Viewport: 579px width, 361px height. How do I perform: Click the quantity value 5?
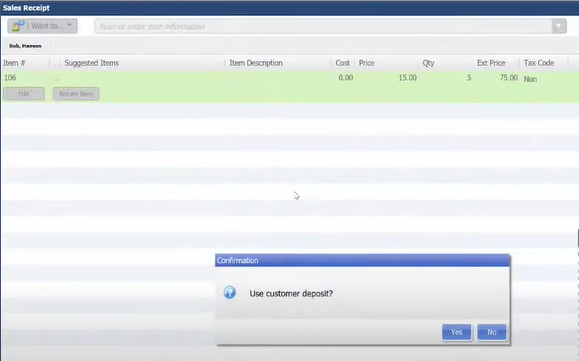coord(469,78)
